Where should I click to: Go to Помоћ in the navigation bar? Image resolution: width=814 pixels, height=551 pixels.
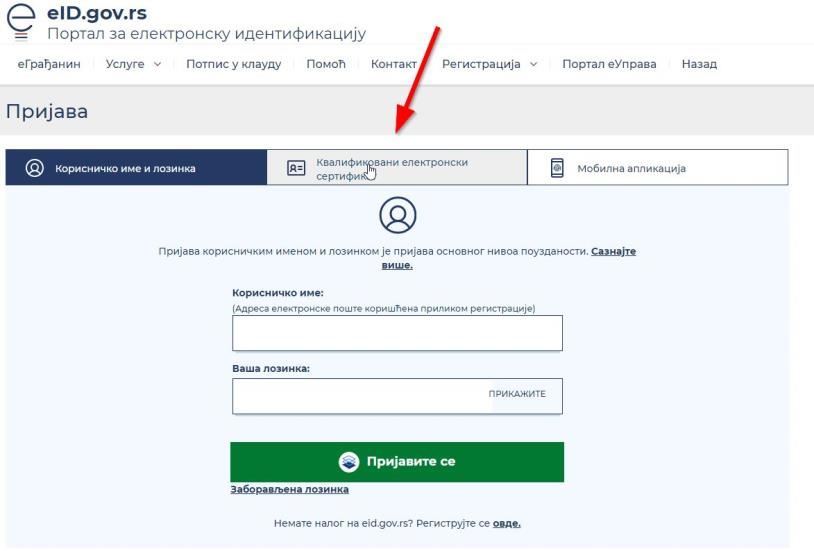325,64
